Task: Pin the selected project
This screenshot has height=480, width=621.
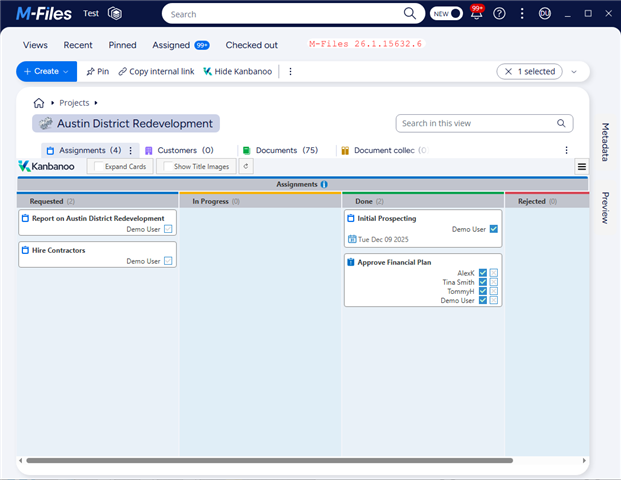Action: [97, 72]
